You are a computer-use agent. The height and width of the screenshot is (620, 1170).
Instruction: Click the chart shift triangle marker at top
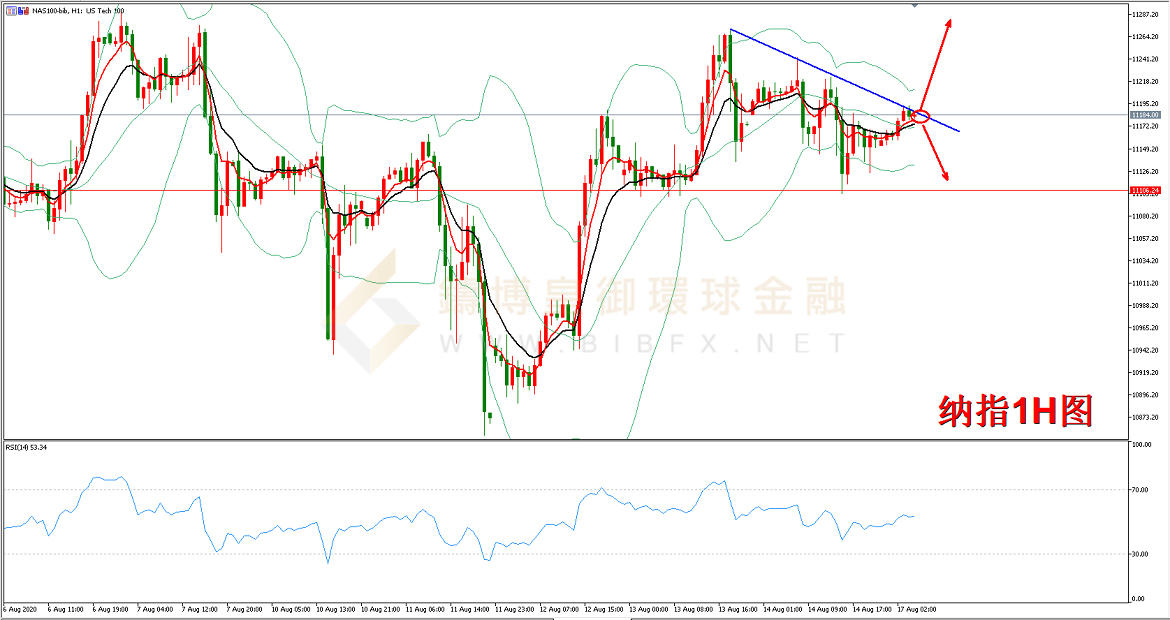pos(914,5)
